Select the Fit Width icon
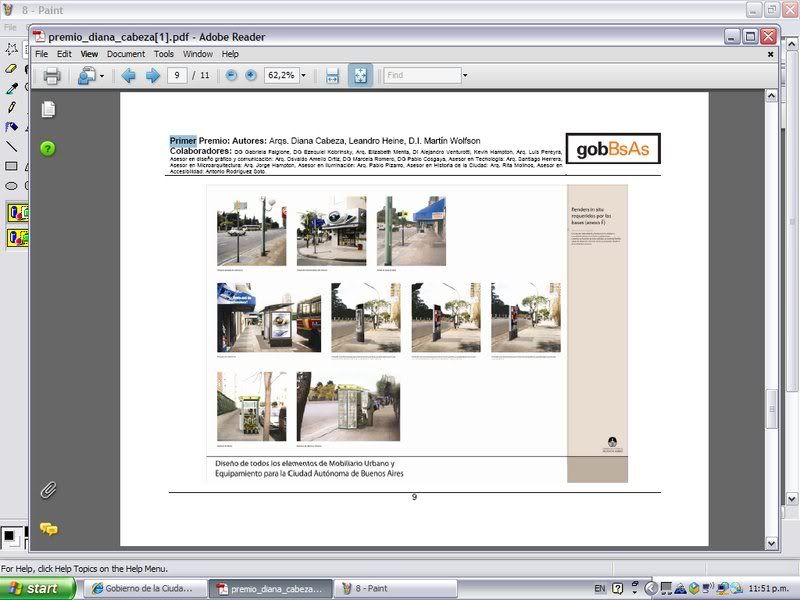This screenshot has height=600, width=800. [333, 75]
